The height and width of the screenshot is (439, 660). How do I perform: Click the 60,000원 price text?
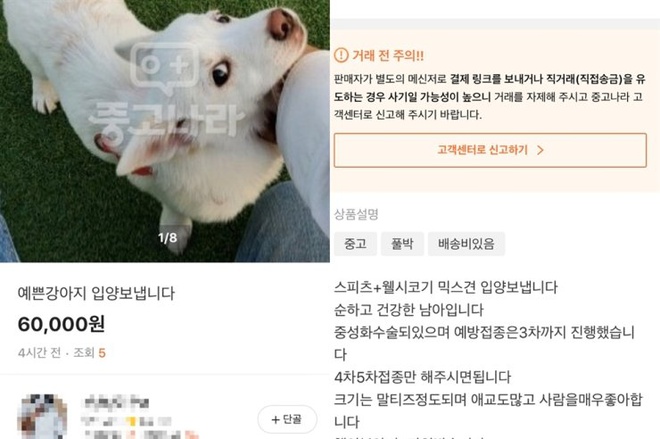pyautogui.click(x=61, y=324)
